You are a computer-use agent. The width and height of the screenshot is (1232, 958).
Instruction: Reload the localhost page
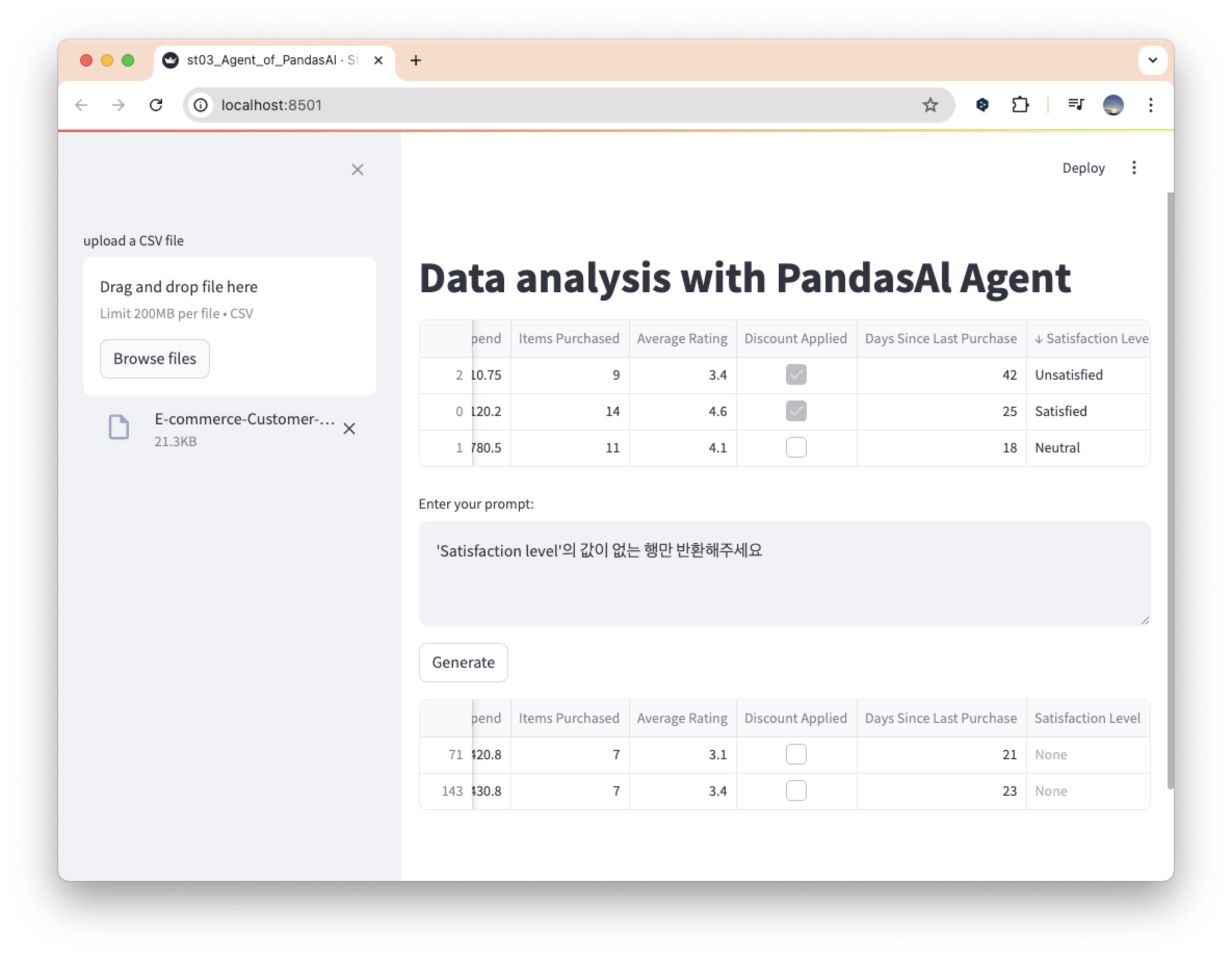(156, 105)
